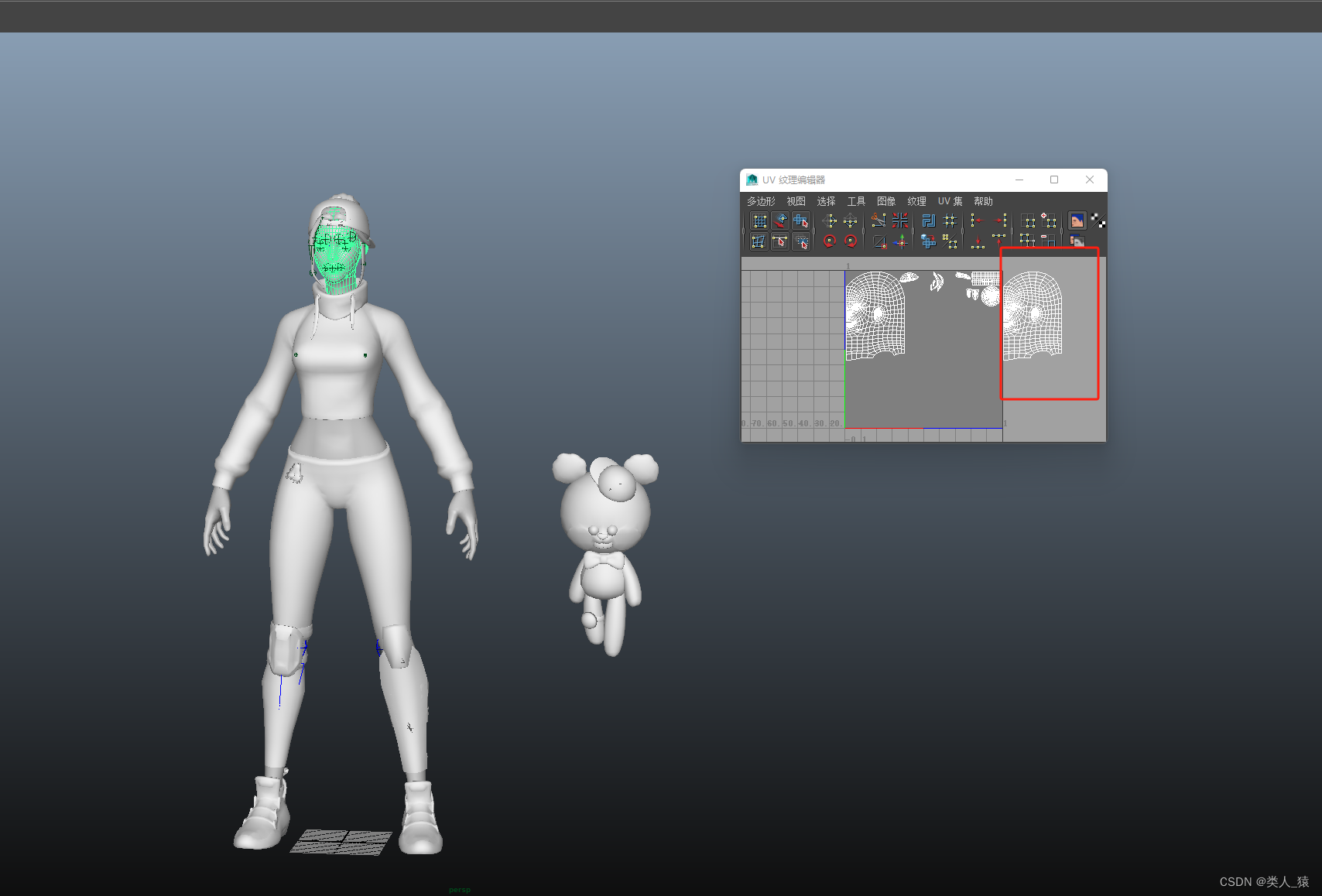Activate the select UV shell cursor tool
Screen dimensions: 1322x896
[x=801, y=221]
